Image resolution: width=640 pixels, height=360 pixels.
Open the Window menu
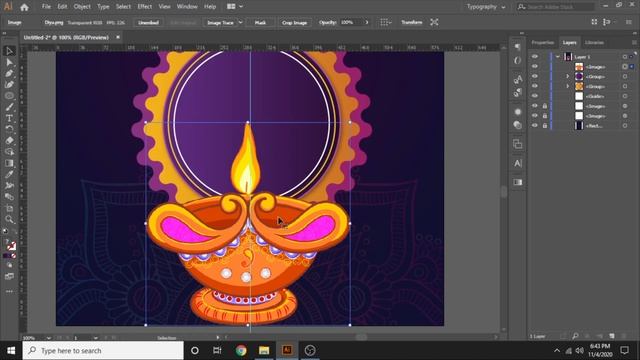(187, 7)
